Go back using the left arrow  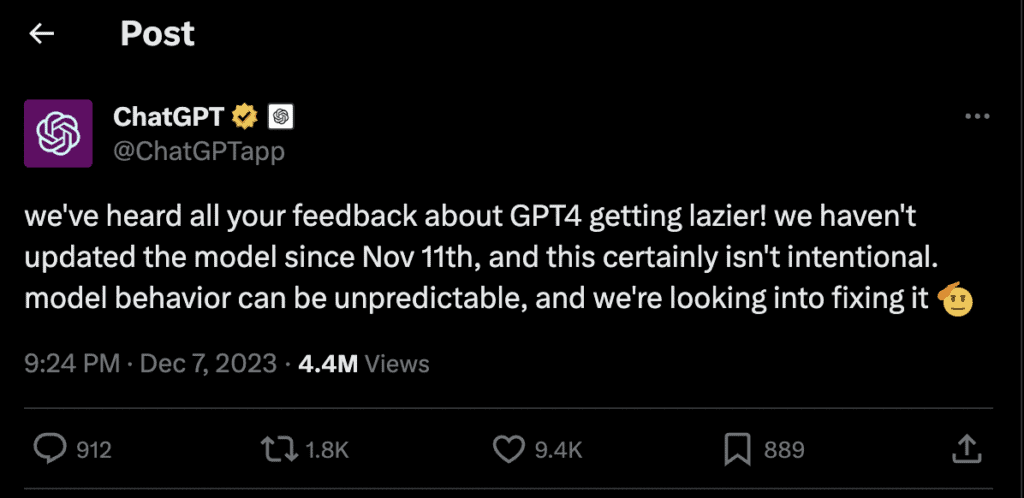pos(41,34)
